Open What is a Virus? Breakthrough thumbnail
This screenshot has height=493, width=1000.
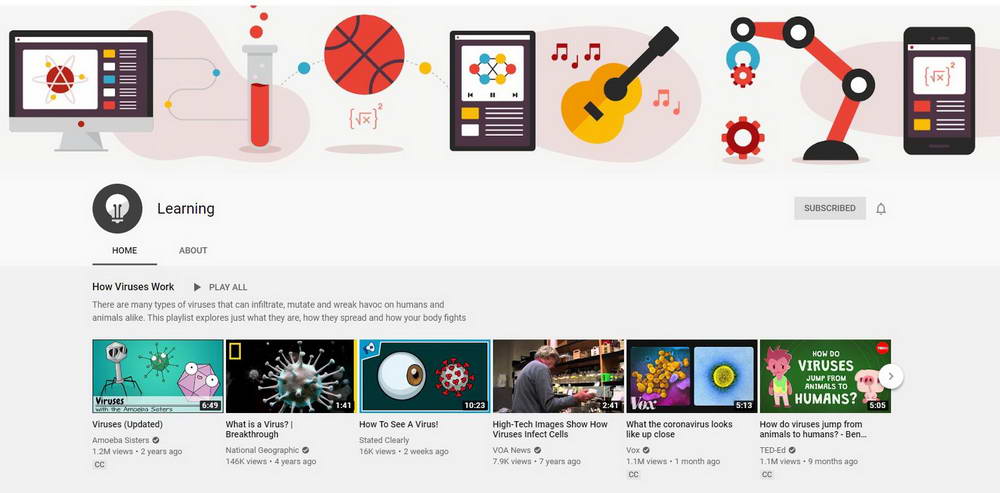click(x=291, y=376)
